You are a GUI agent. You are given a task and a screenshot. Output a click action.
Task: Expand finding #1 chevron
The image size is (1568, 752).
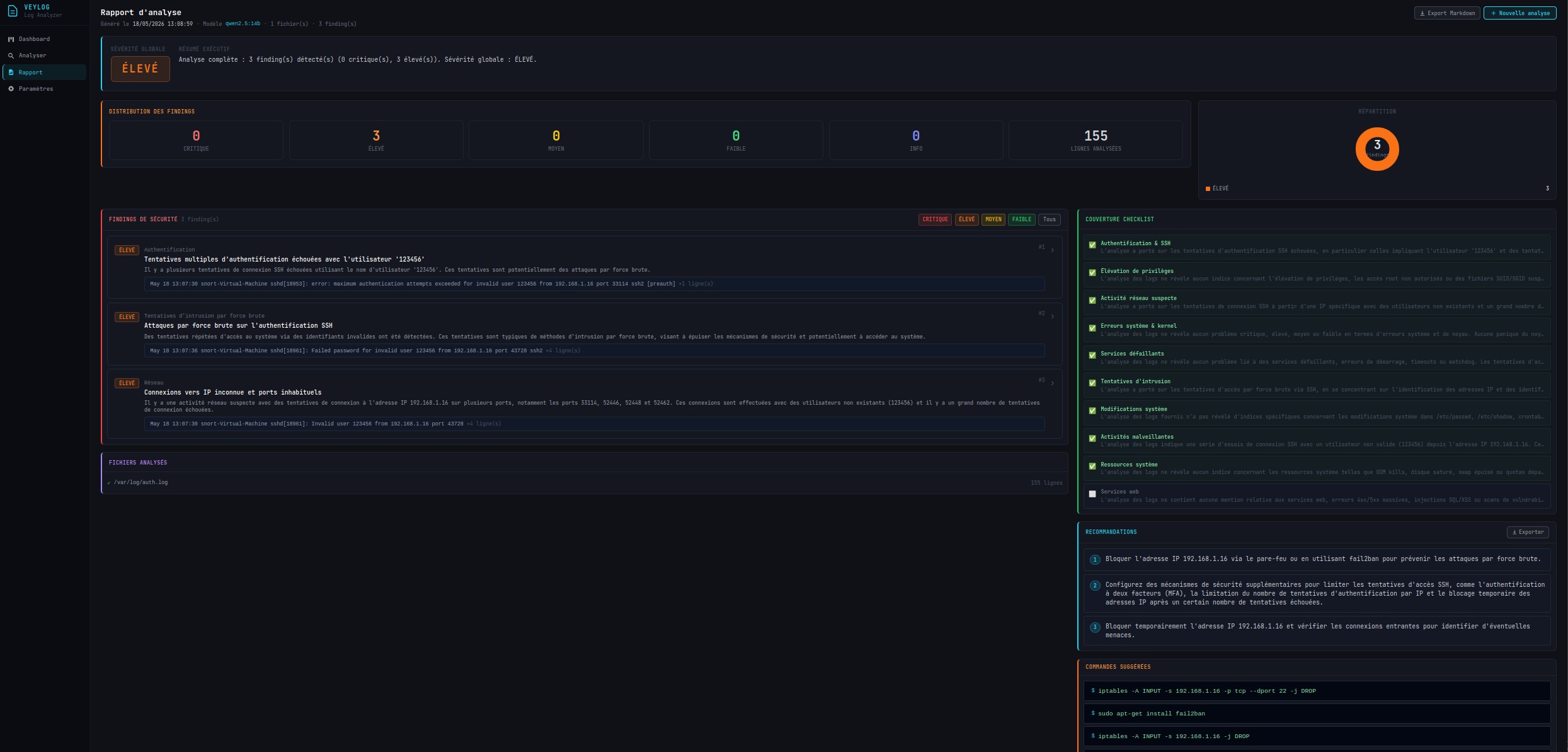tap(1052, 250)
